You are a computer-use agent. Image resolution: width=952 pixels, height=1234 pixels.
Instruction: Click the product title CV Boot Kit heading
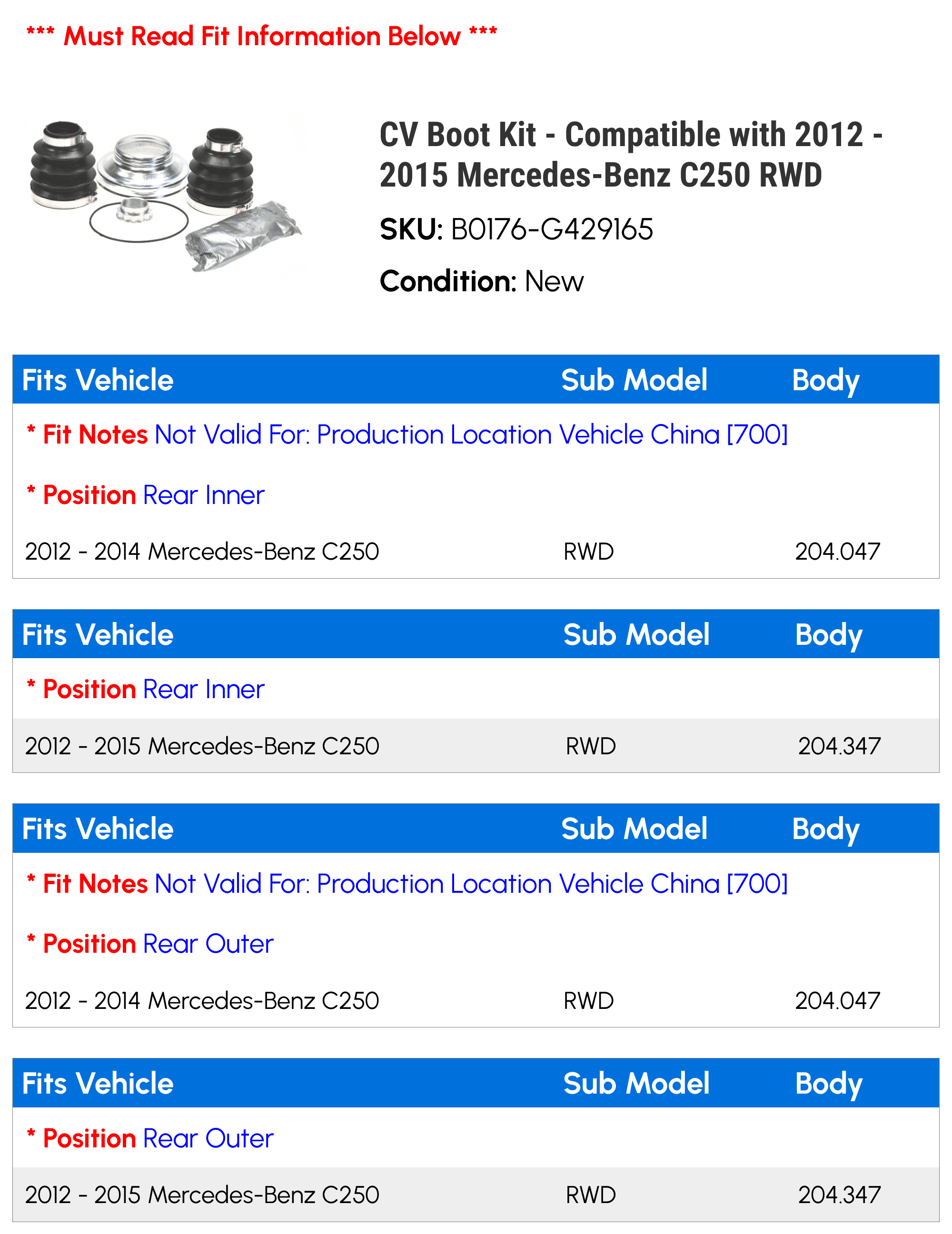click(631, 154)
